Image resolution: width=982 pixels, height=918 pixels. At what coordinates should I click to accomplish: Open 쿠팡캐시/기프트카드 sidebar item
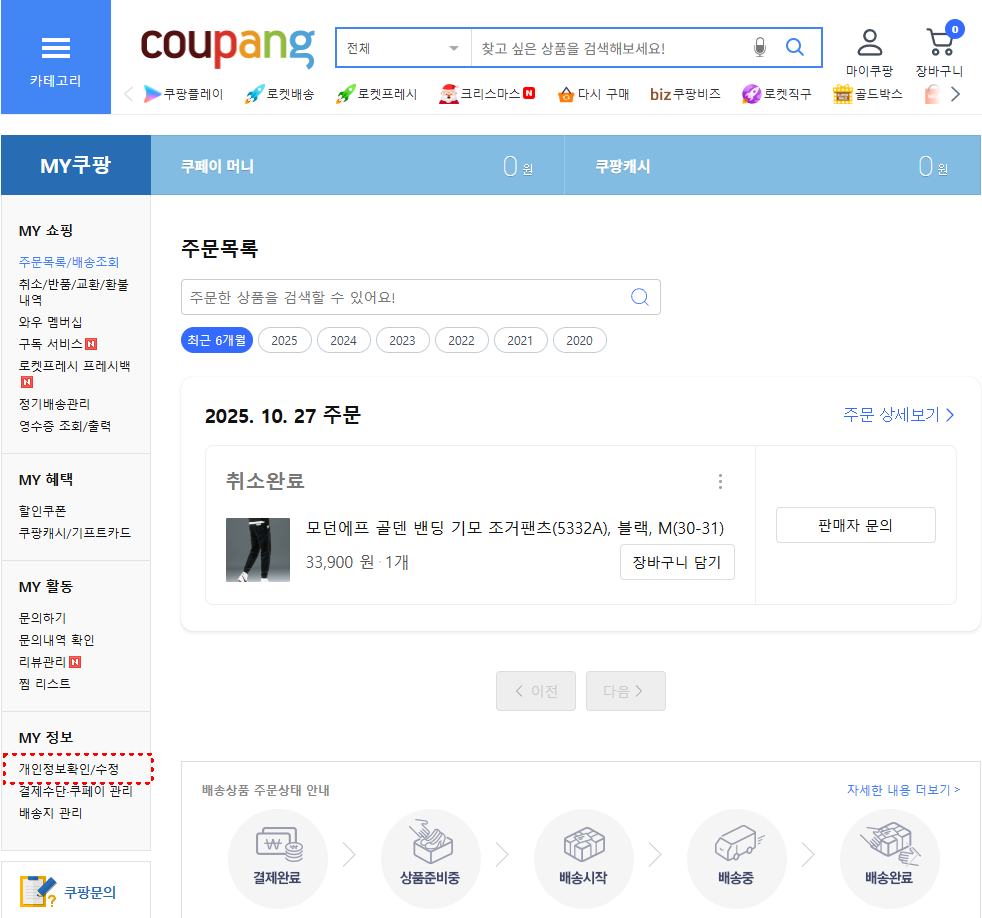tap(75, 533)
